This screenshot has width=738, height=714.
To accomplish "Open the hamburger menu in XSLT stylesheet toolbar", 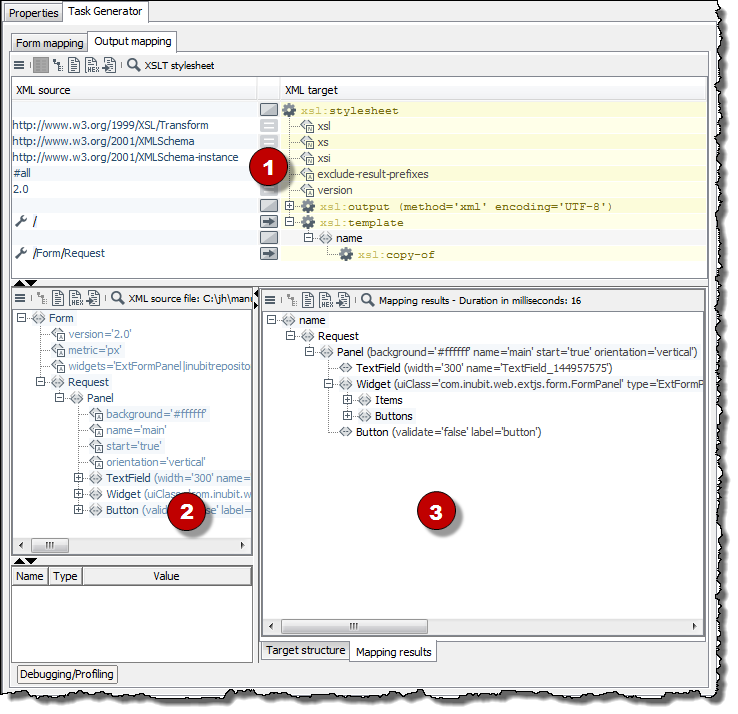I will click(19, 65).
